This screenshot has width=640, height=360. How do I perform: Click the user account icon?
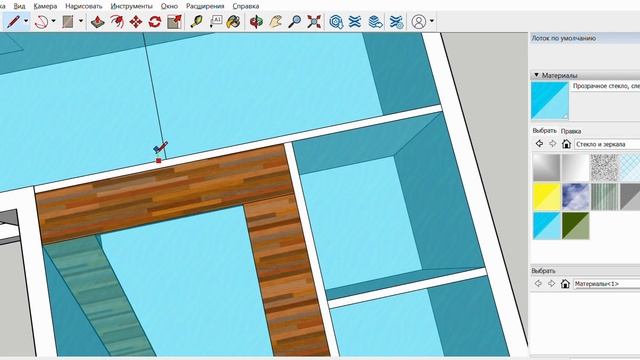pyautogui.click(x=419, y=21)
